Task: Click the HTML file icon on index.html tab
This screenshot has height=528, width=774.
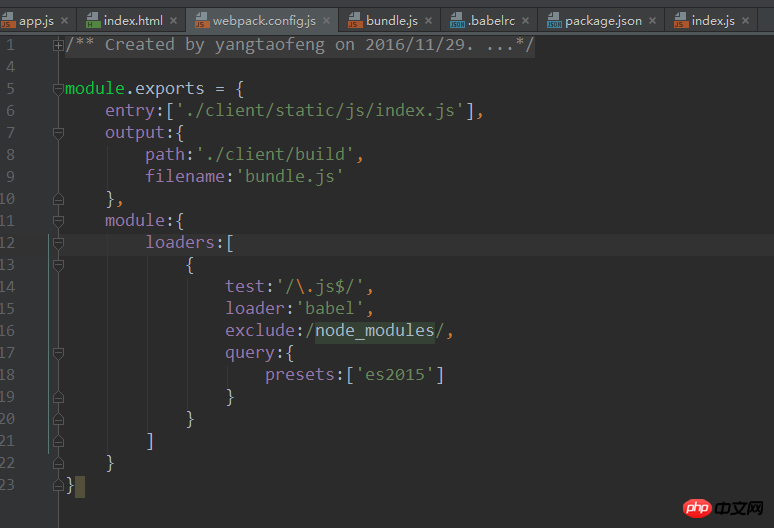Action: [93, 20]
